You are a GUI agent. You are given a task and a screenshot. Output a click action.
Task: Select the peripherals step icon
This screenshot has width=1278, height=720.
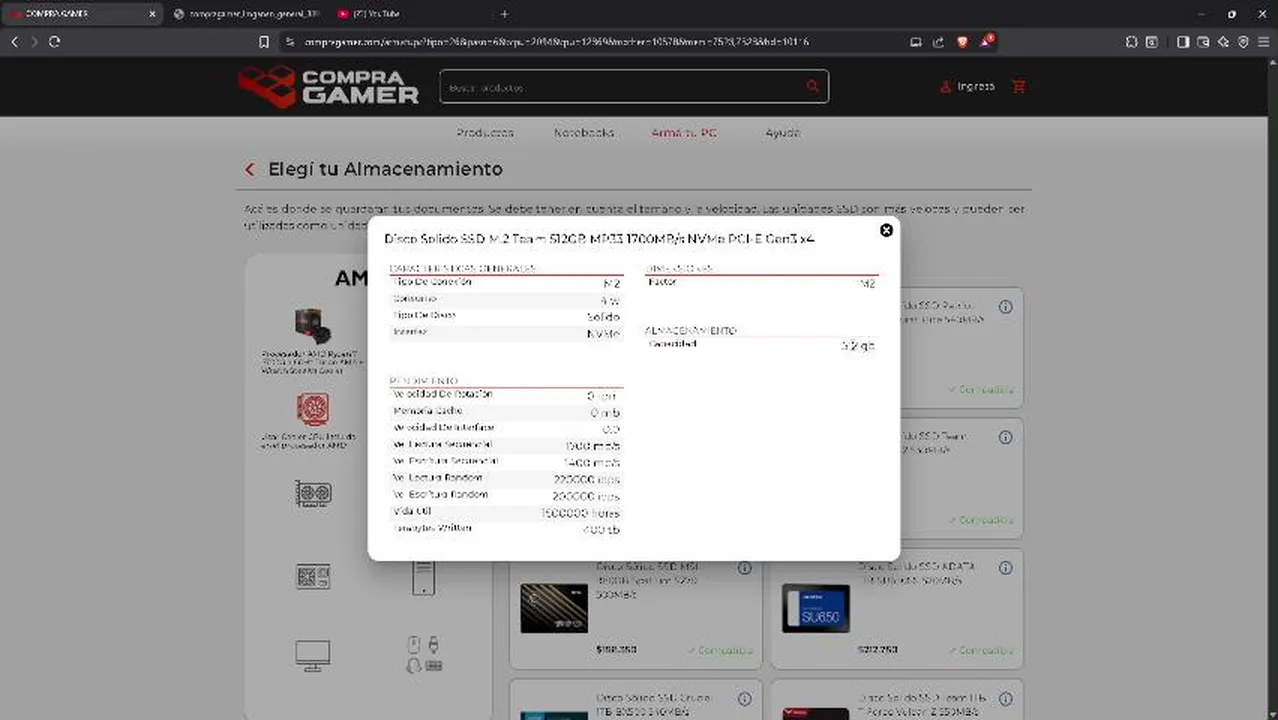coord(424,655)
